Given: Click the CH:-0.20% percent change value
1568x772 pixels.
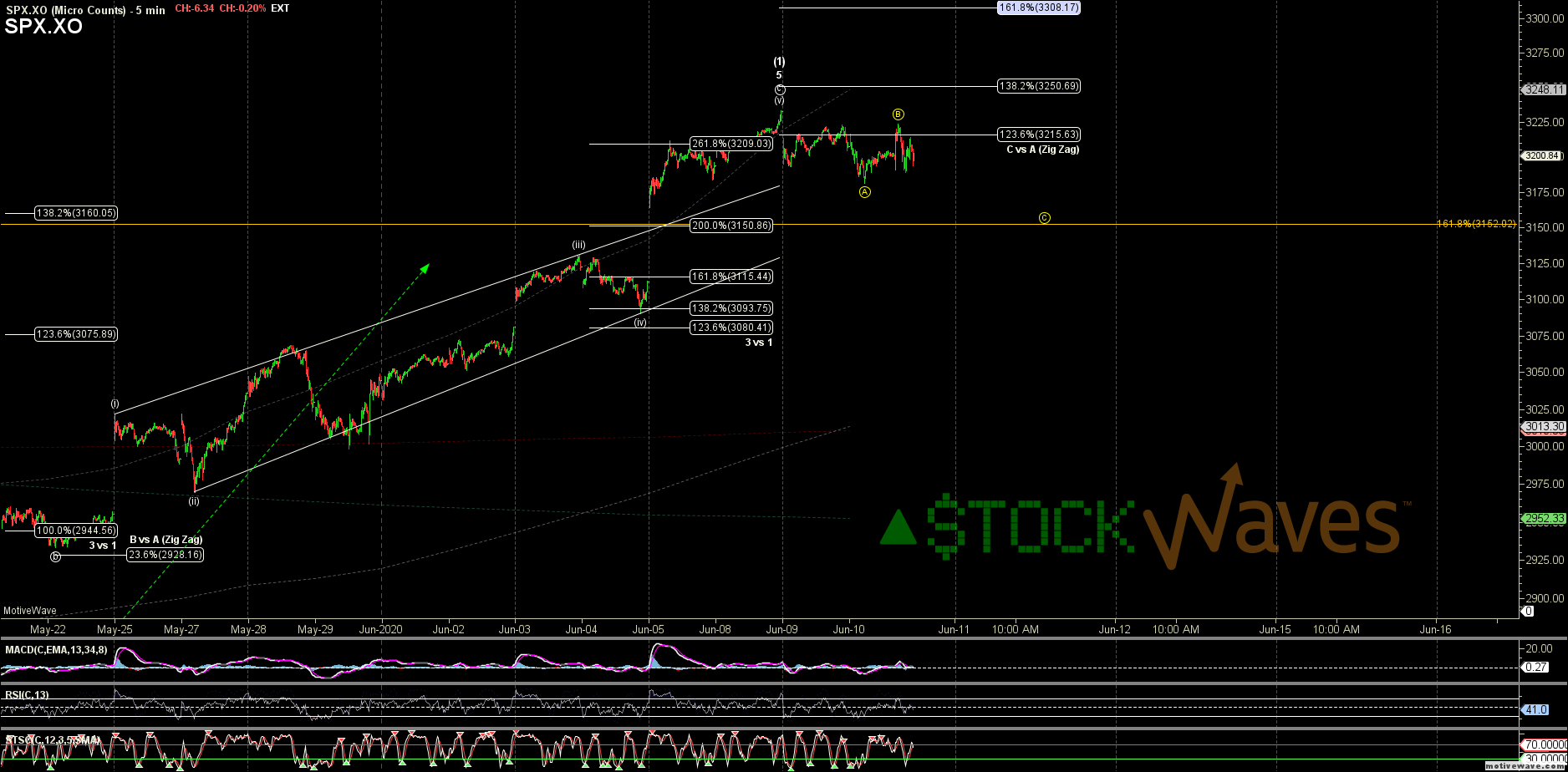Looking at the screenshot, I should point(243,8).
